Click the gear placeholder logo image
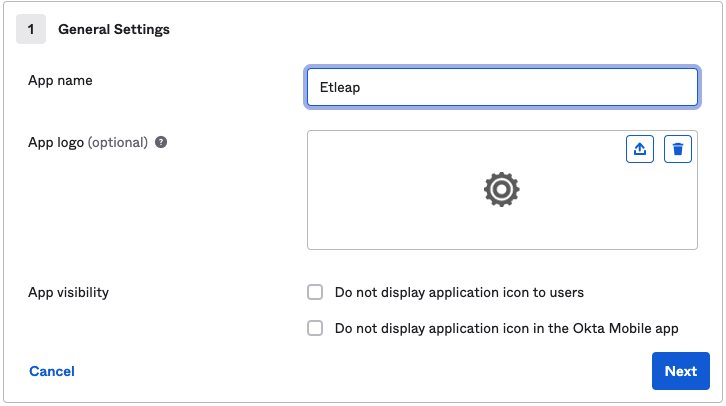Image resolution: width=726 pixels, height=406 pixels. [x=501, y=188]
